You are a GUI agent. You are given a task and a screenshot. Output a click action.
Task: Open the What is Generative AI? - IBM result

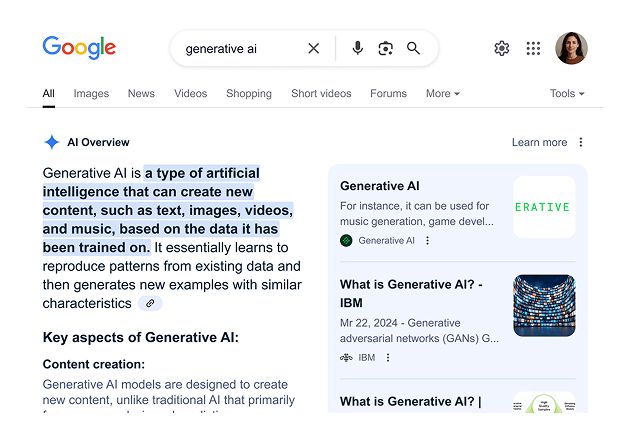411,293
